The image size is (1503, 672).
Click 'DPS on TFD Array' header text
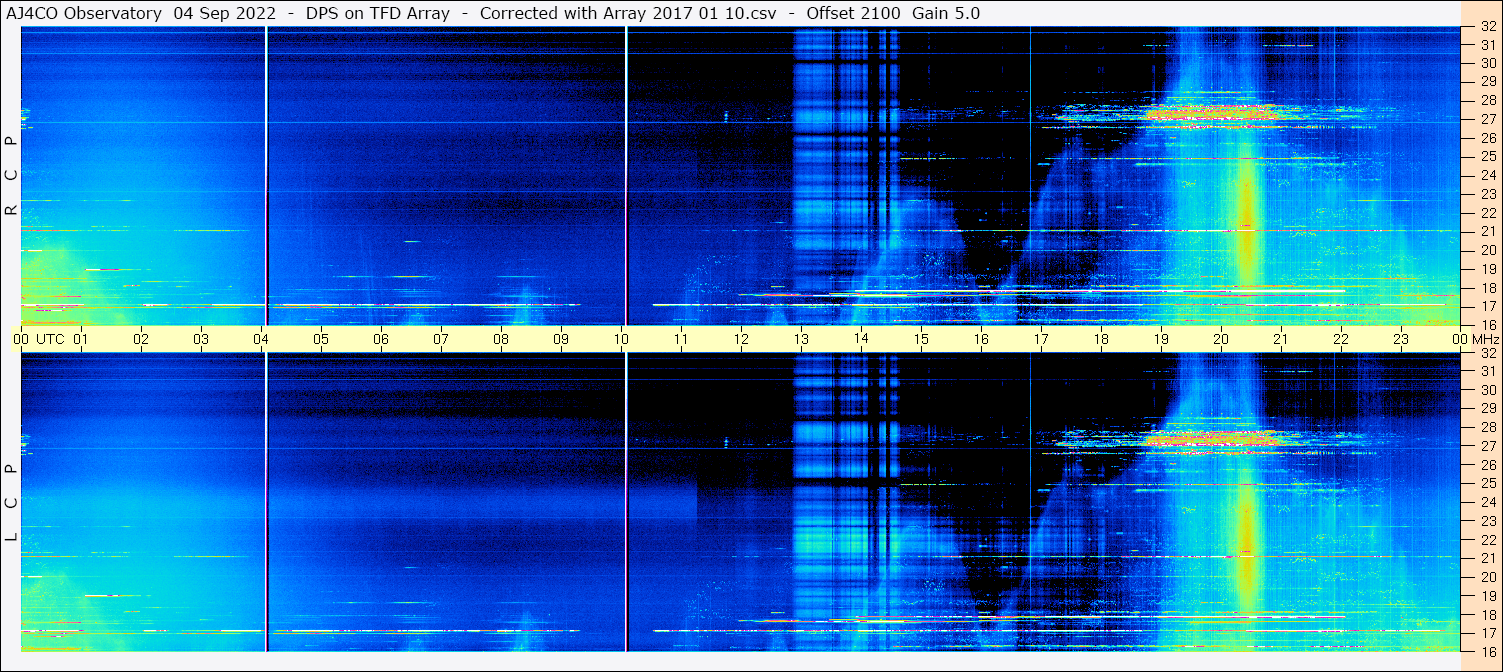coord(377,13)
